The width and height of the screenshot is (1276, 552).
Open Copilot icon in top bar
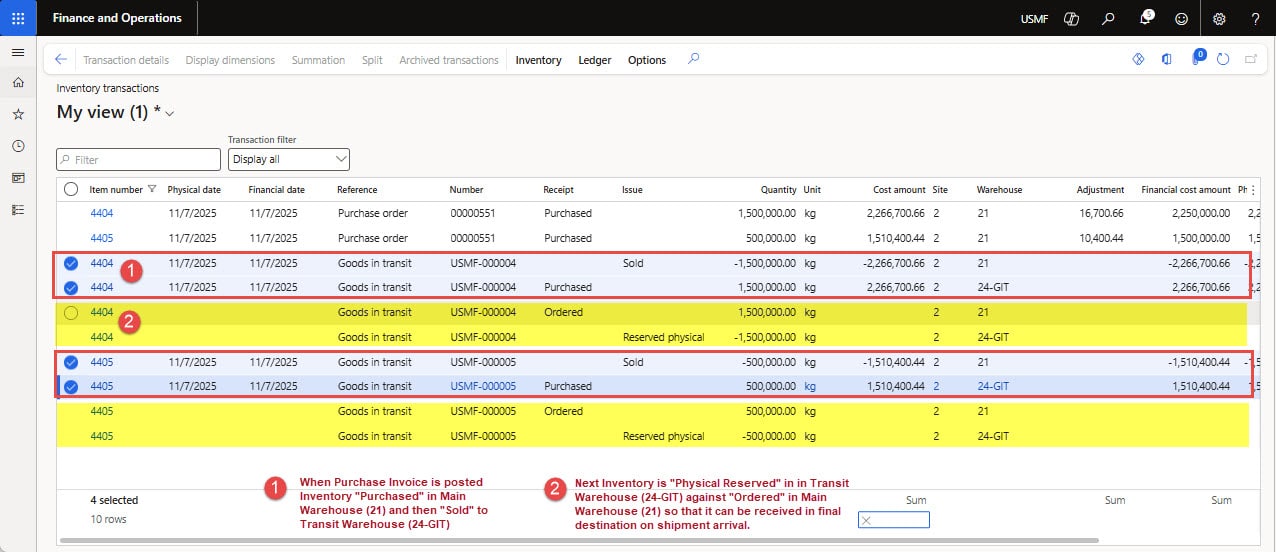[1073, 18]
